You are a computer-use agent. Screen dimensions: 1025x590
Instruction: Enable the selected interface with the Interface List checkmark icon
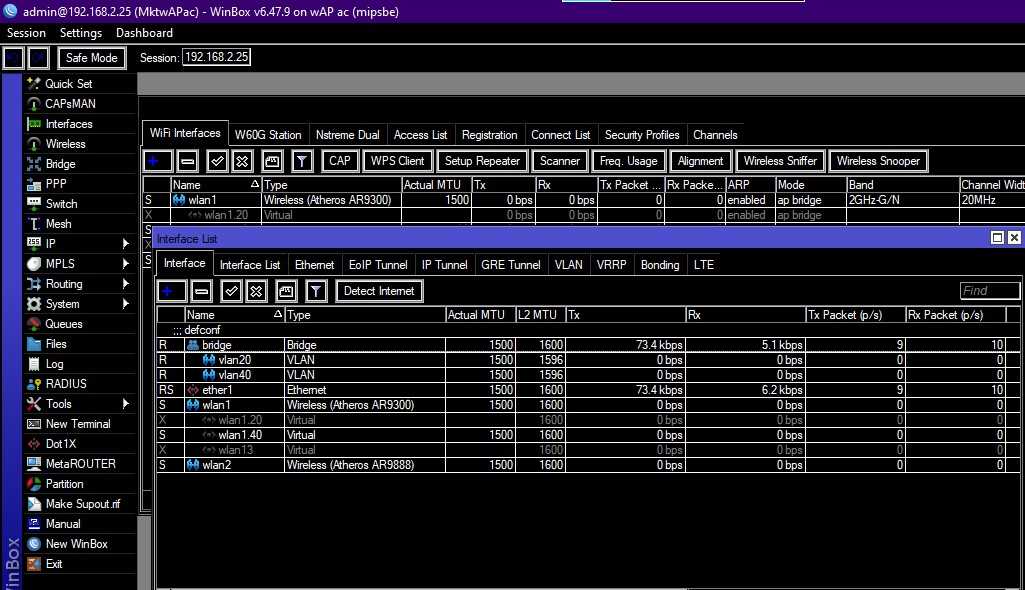pos(231,291)
